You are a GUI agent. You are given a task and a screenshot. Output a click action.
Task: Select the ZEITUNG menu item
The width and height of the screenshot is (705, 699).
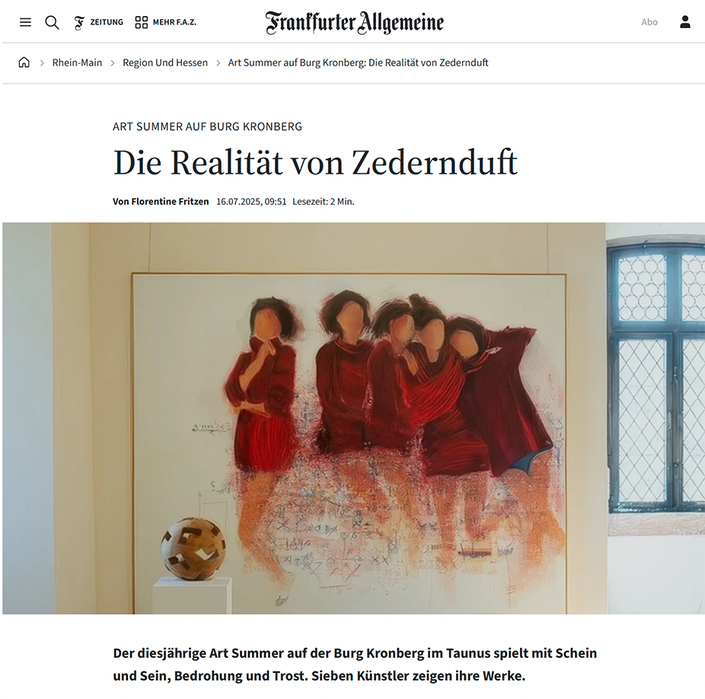click(107, 22)
